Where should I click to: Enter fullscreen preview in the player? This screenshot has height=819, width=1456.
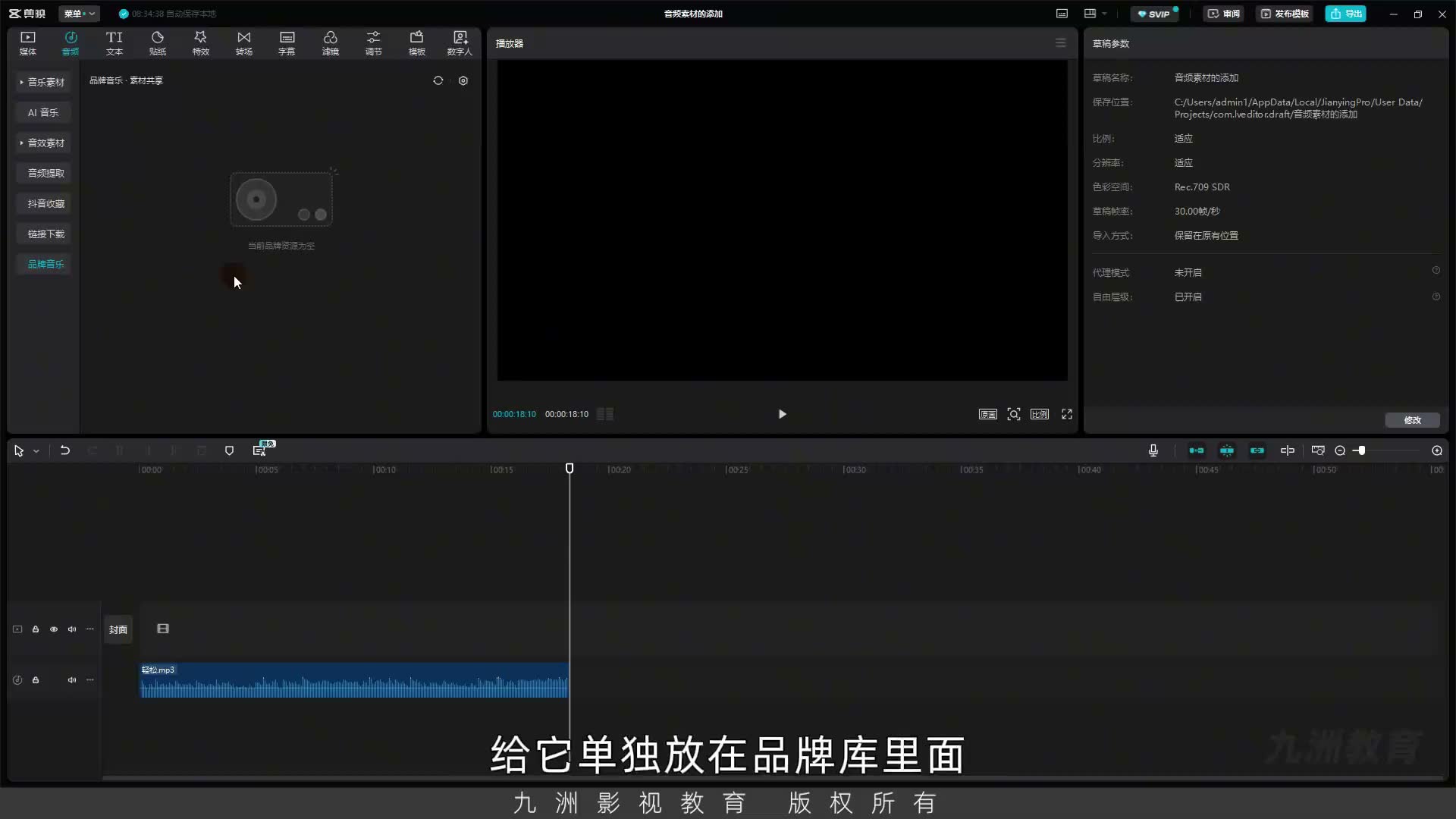[1067, 414]
